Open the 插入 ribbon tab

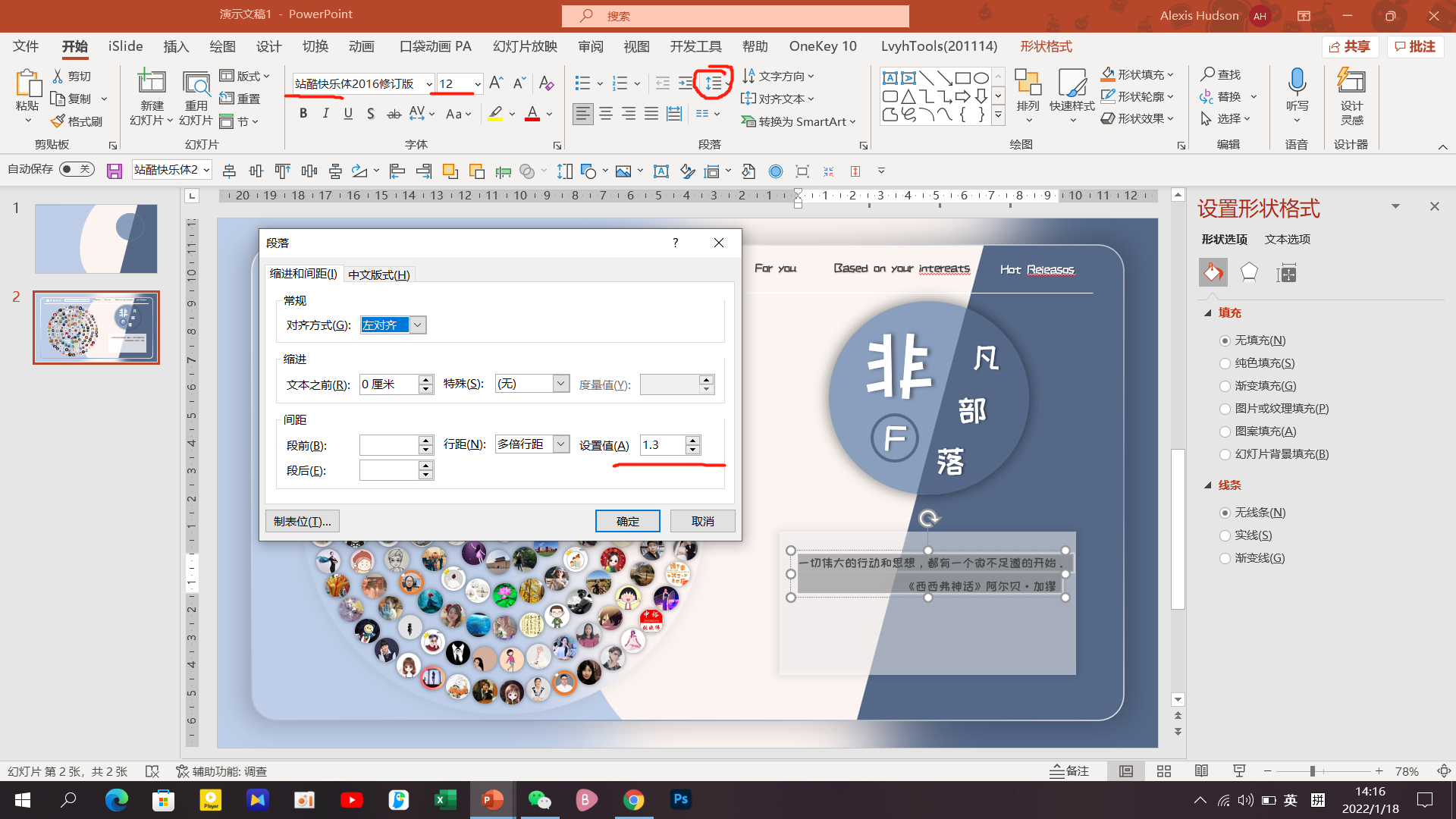(x=176, y=46)
